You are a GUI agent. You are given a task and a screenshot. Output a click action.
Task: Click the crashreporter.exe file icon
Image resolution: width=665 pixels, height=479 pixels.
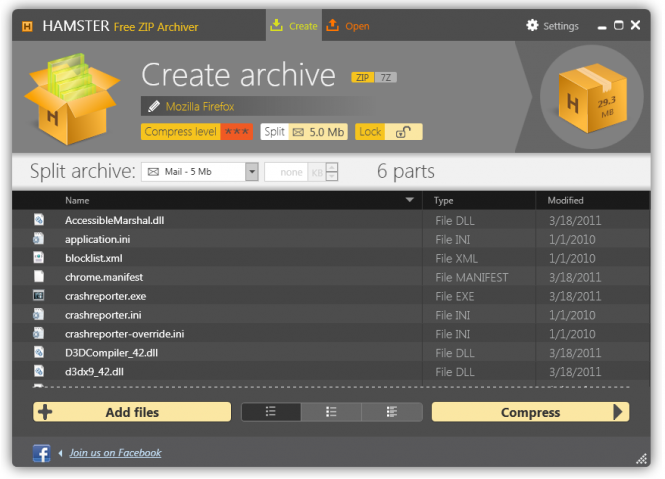(x=39, y=295)
